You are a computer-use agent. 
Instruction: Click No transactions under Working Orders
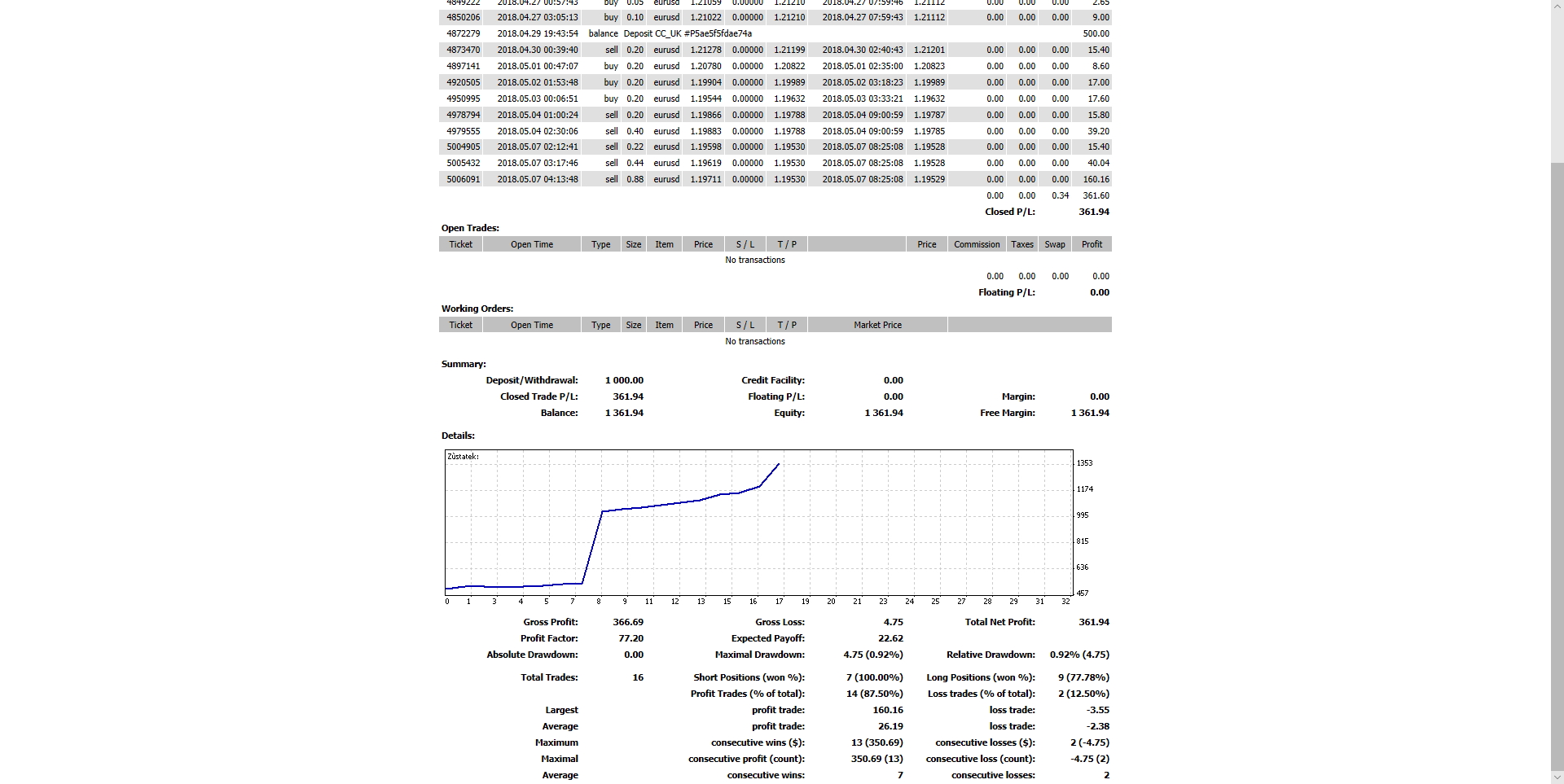[755, 341]
